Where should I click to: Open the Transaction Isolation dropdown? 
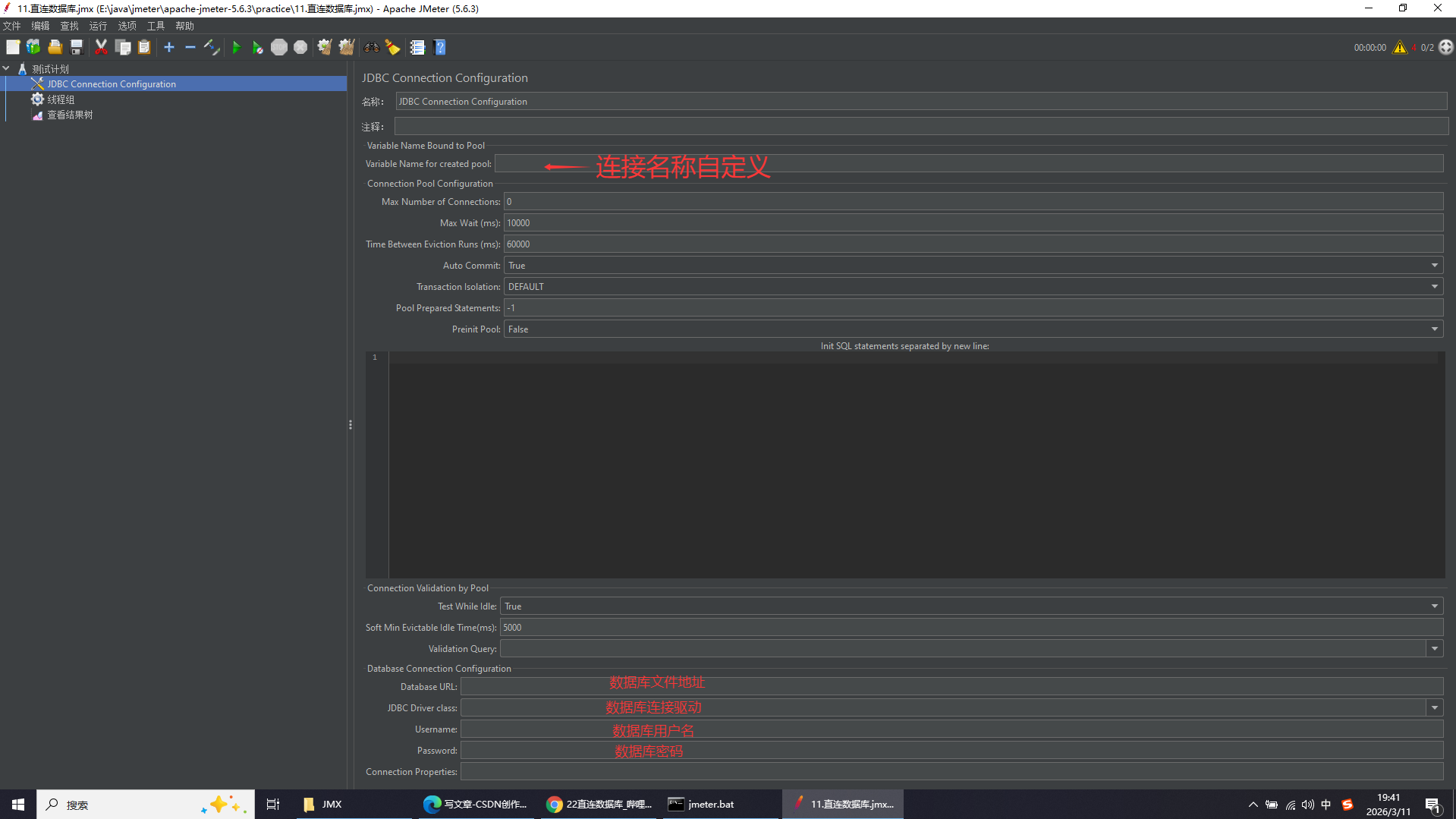pyautogui.click(x=973, y=287)
